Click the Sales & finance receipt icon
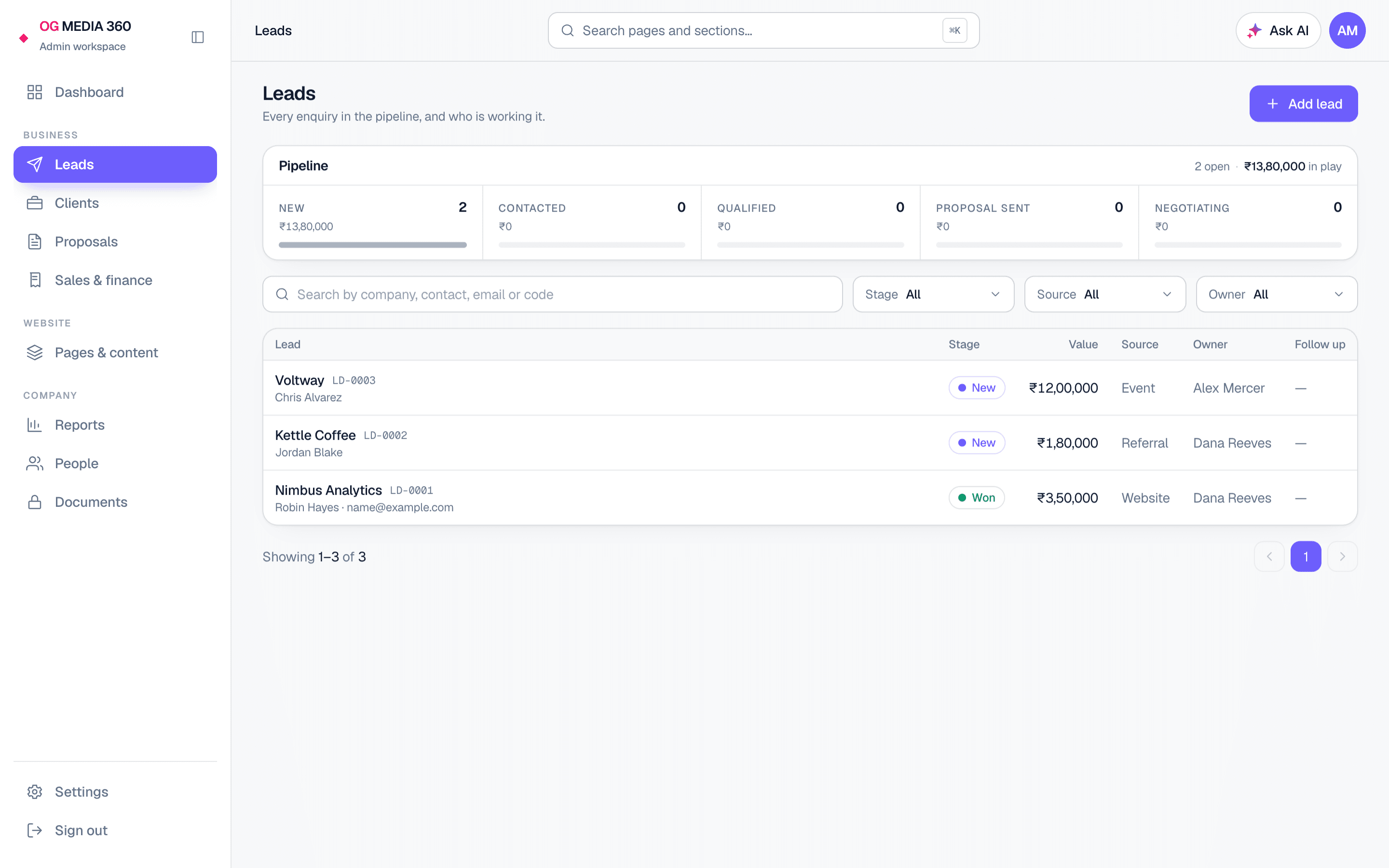 pyautogui.click(x=34, y=280)
